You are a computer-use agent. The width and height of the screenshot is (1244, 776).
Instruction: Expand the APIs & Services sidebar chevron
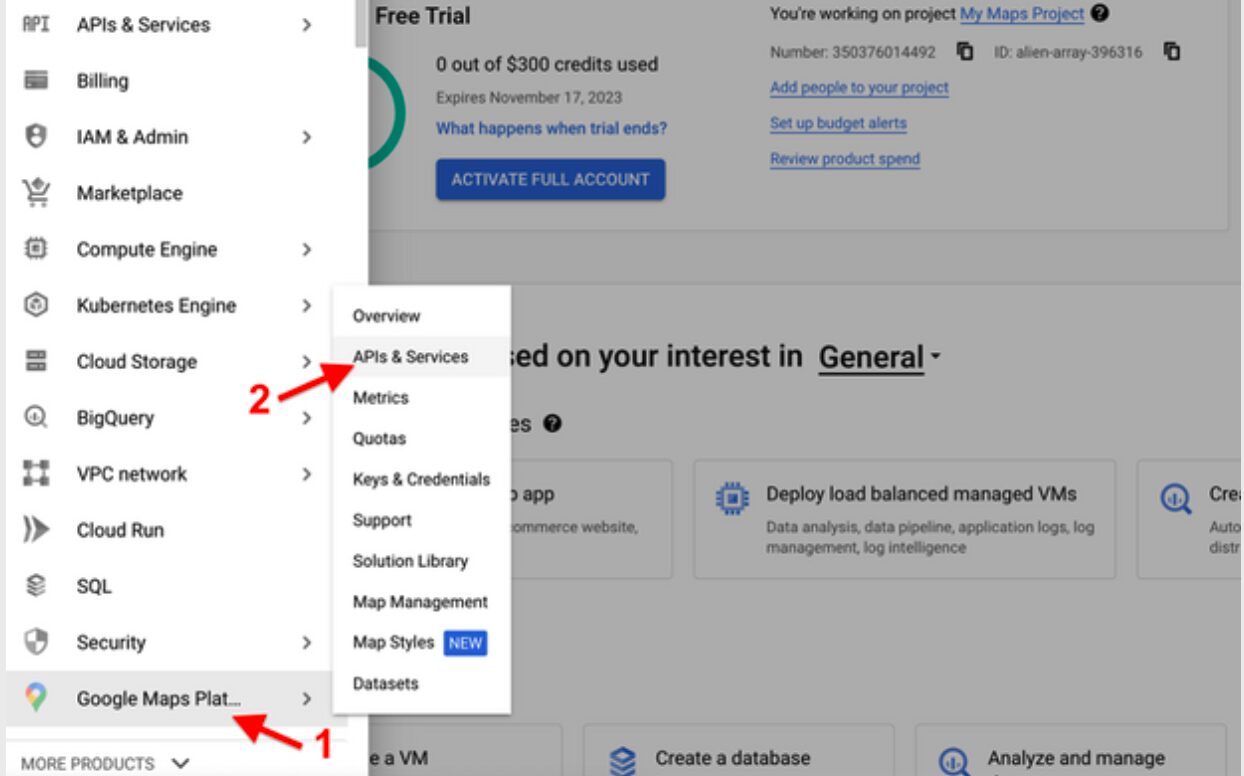click(x=307, y=25)
